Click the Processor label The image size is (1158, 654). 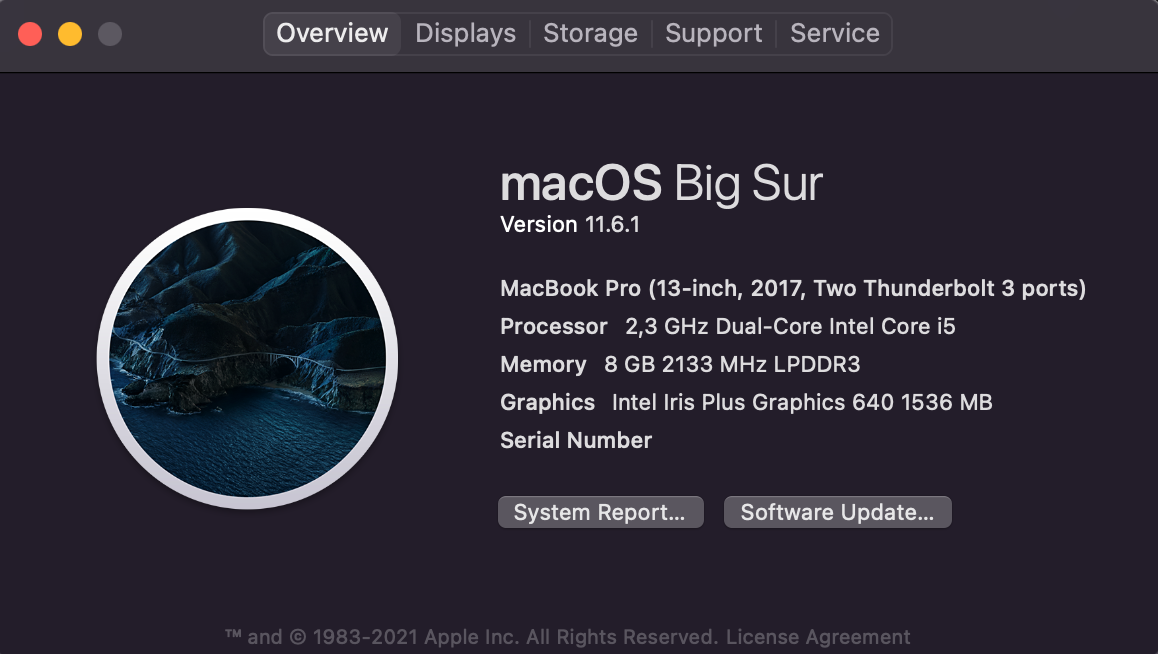pyautogui.click(x=553, y=327)
